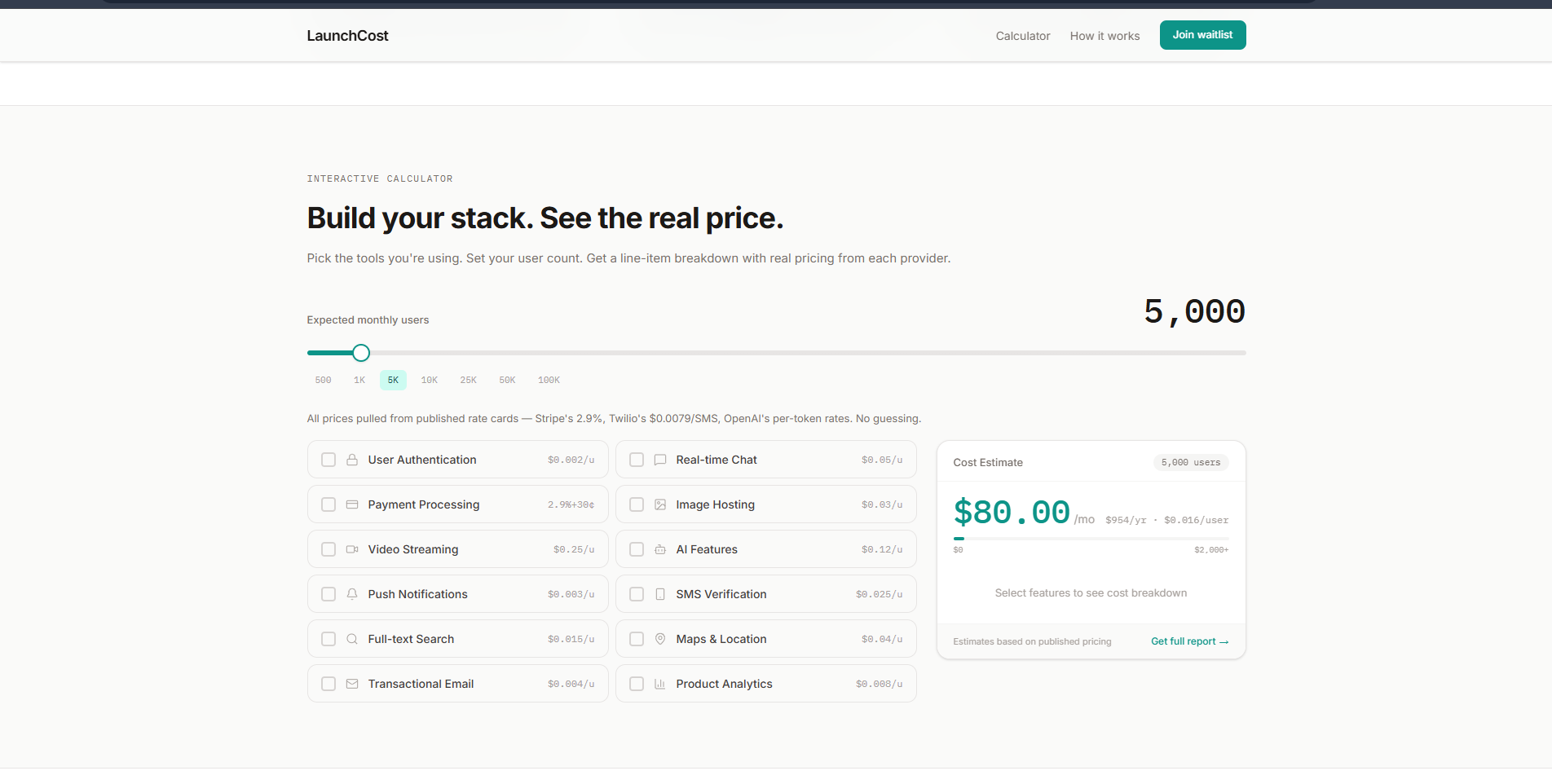Enable the Image Hosting checkbox
Viewport: 1552px width, 784px height.
(637, 504)
